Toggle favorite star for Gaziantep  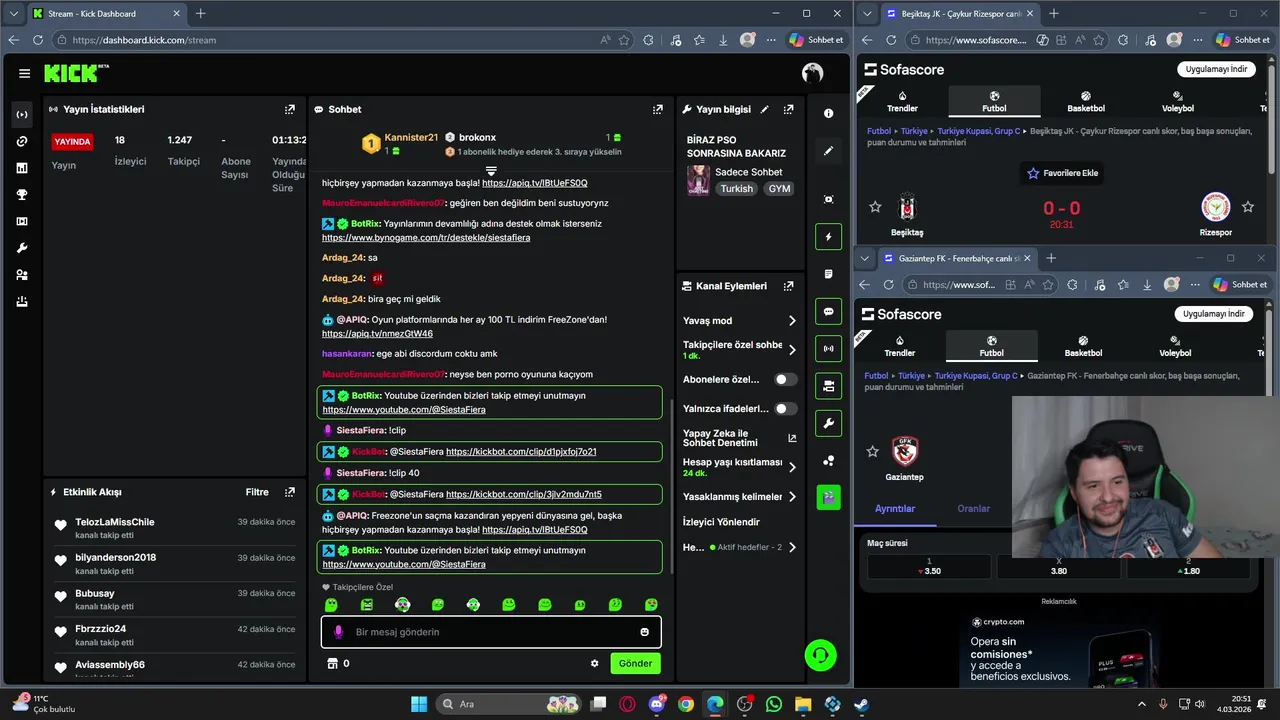pyautogui.click(x=873, y=452)
